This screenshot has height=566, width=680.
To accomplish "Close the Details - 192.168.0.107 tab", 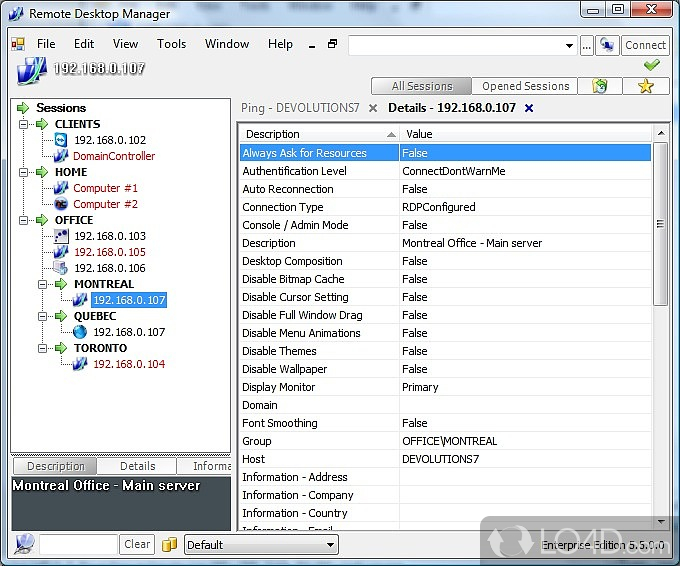I will [529, 108].
